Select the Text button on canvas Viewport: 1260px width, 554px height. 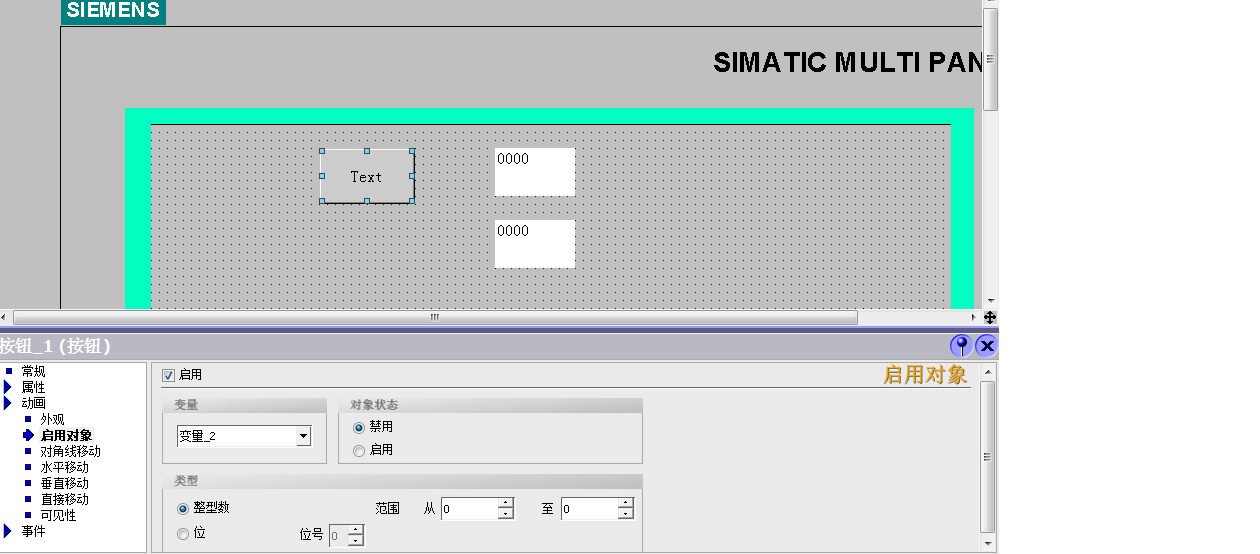tap(367, 176)
